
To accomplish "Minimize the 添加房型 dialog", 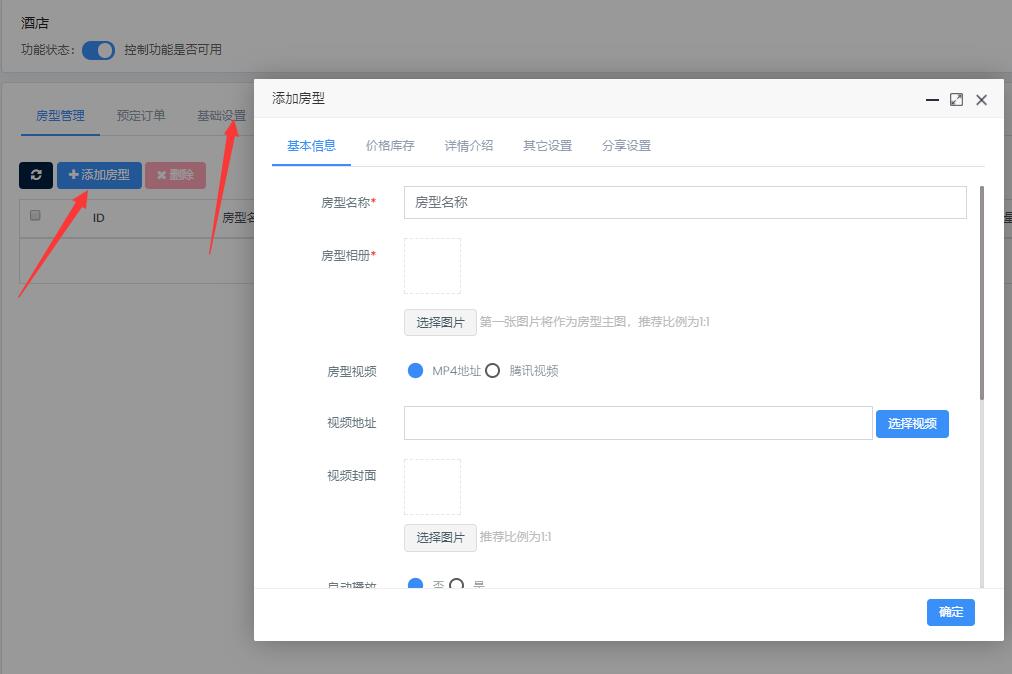I will pos(932,100).
